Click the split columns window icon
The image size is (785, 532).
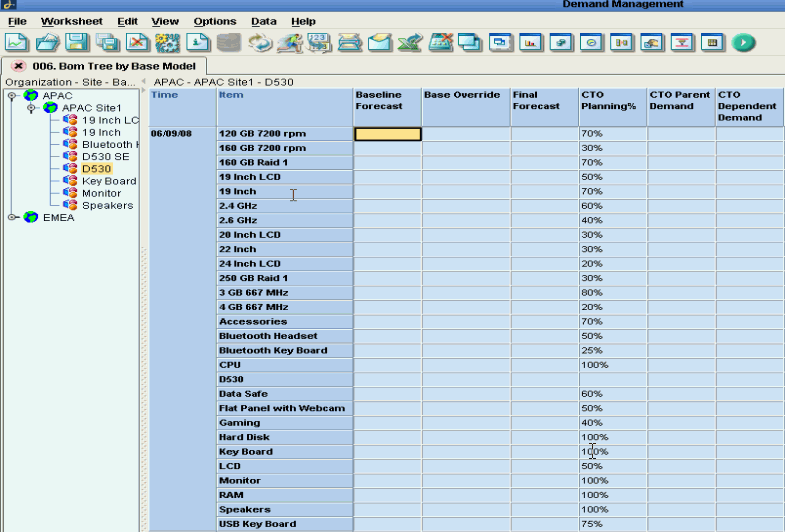pos(621,43)
